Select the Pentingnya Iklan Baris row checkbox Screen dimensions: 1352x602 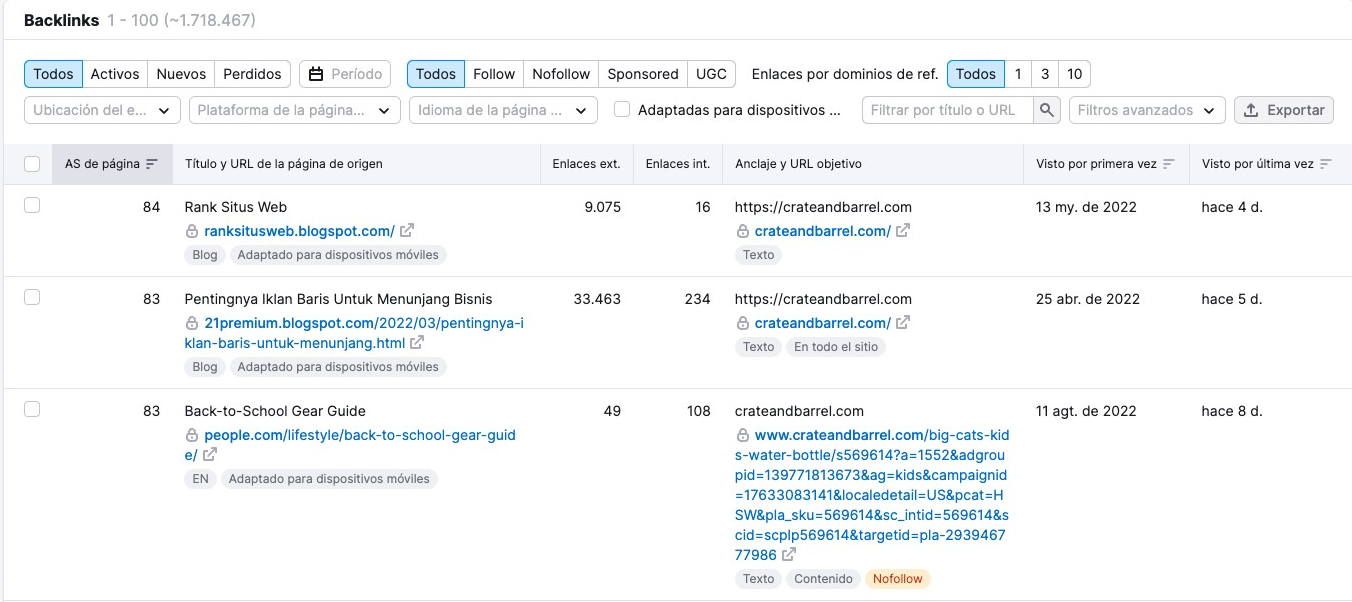32,297
